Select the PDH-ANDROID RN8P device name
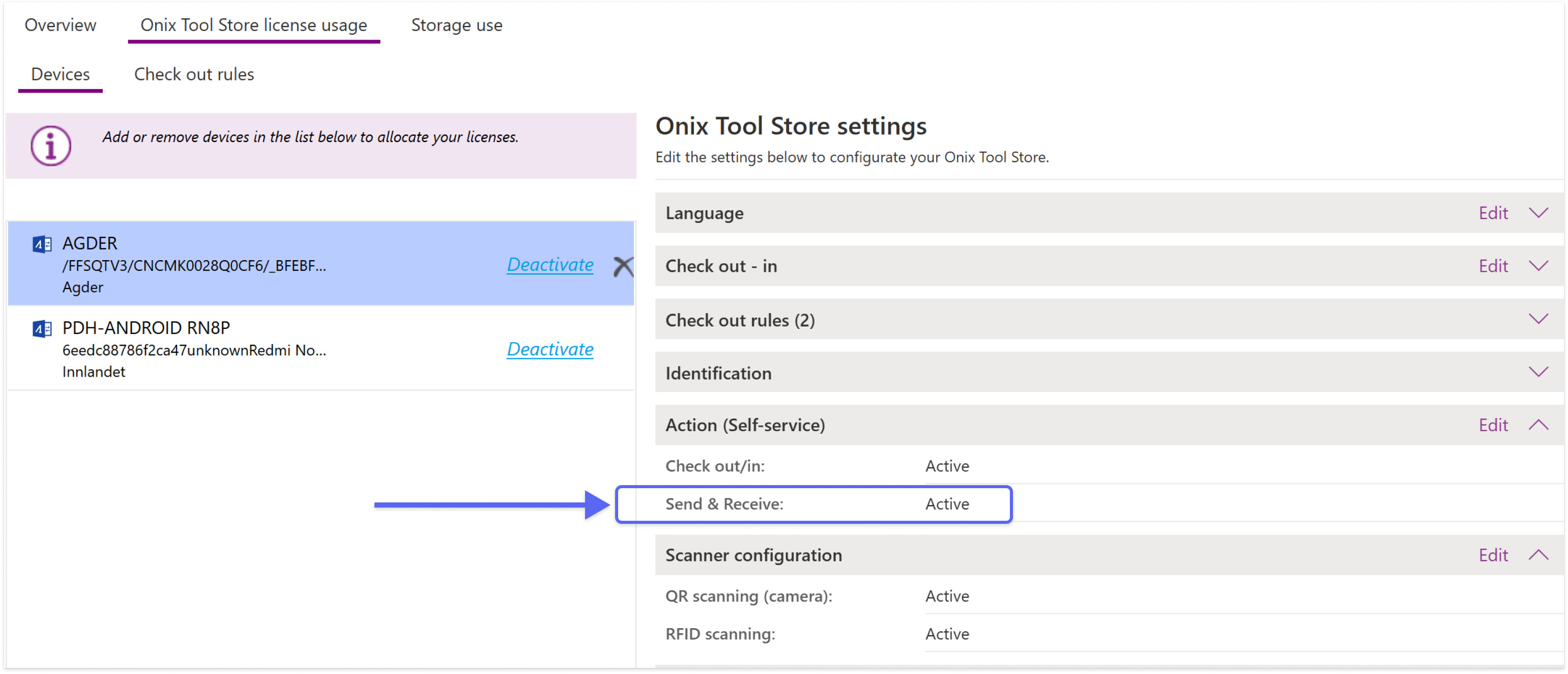 pyautogui.click(x=146, y=328)
